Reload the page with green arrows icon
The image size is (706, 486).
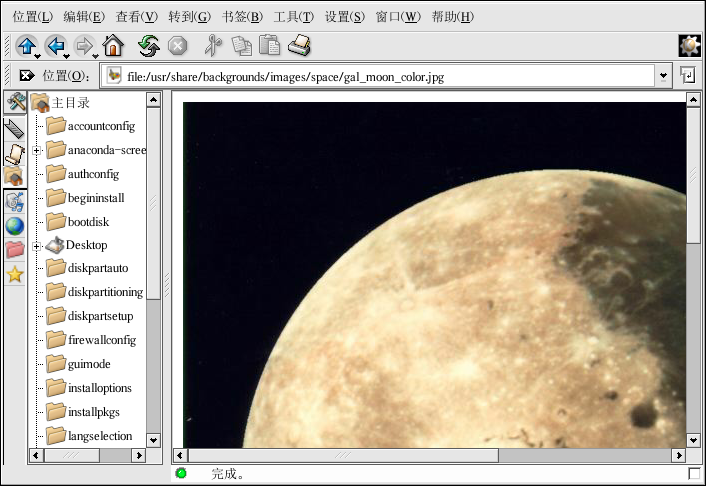(x=149, y=46)
